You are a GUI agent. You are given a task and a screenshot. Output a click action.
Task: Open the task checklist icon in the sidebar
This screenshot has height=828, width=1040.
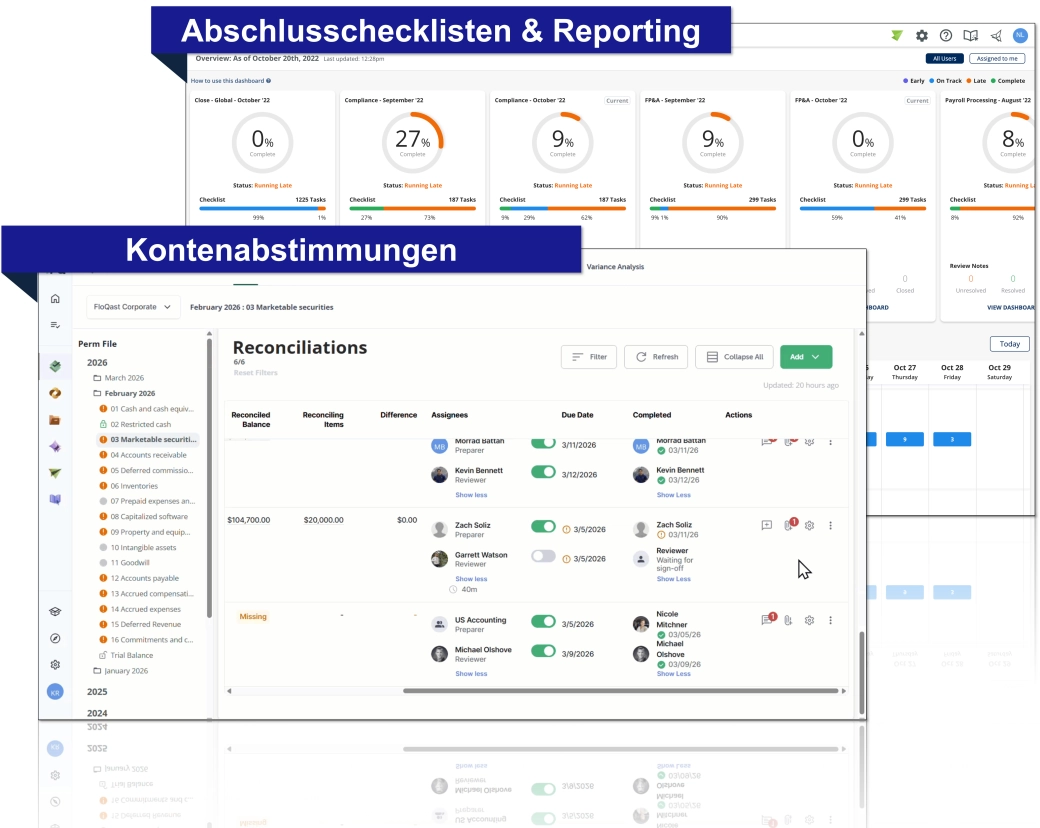coord(55,324)
